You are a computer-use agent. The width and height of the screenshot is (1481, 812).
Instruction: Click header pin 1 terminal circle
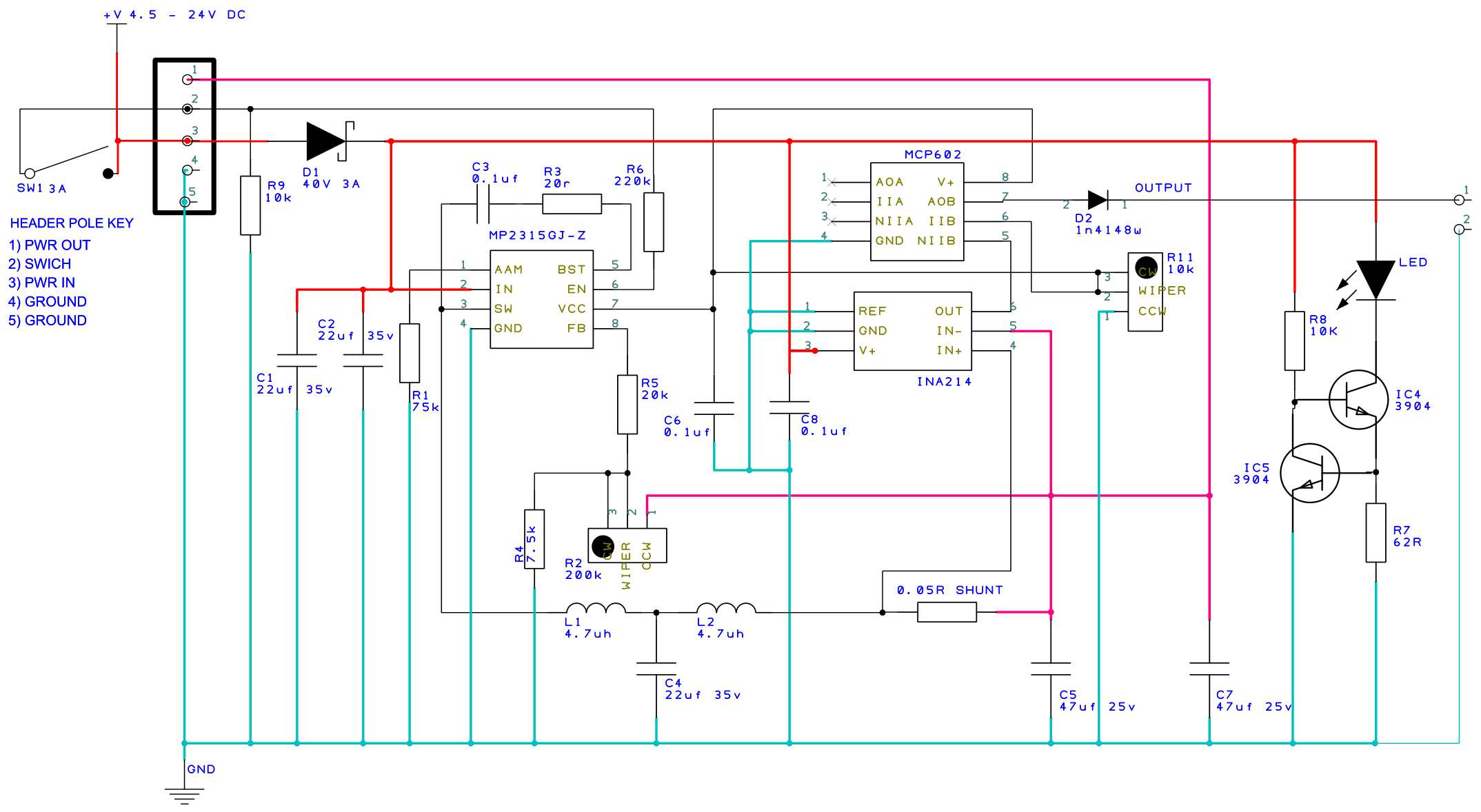pos(187,80)
